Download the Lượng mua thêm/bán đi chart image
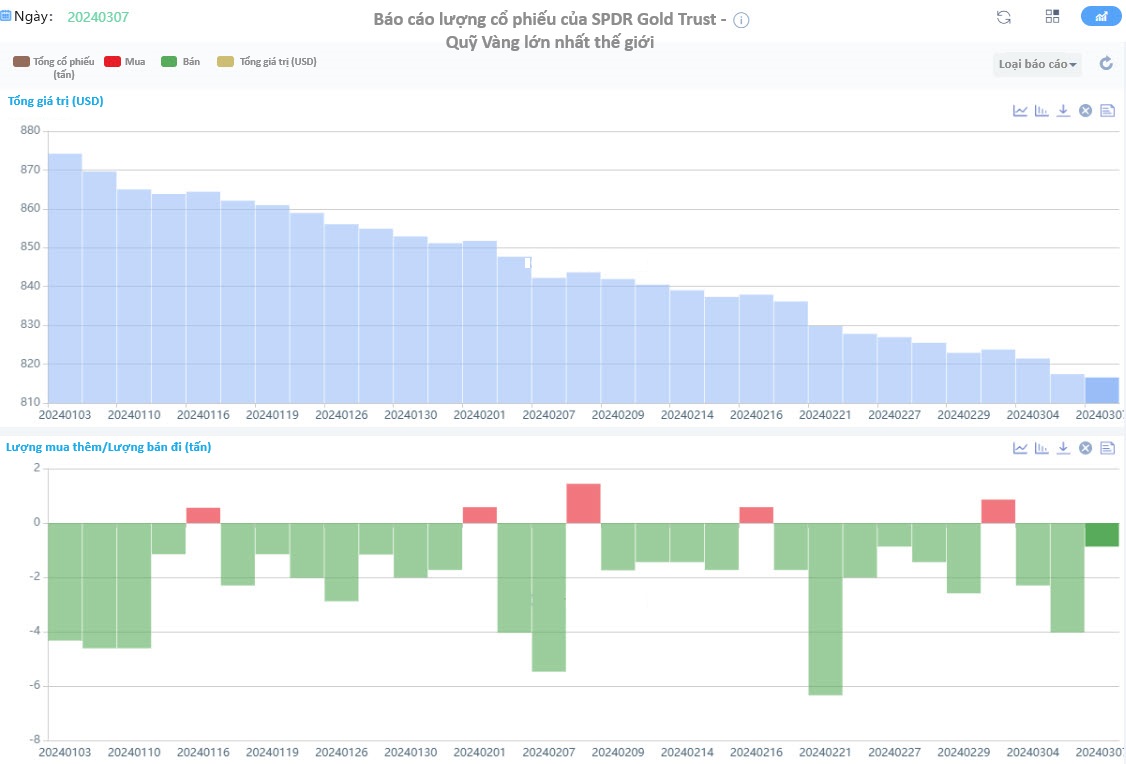Screen dimensions: 1126x764 [x=1064, y=448]
